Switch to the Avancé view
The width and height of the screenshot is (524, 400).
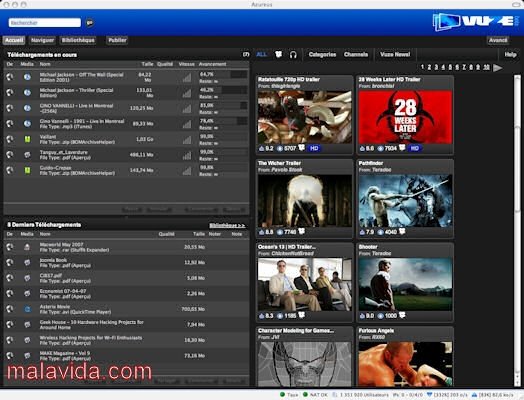(498, 40)
